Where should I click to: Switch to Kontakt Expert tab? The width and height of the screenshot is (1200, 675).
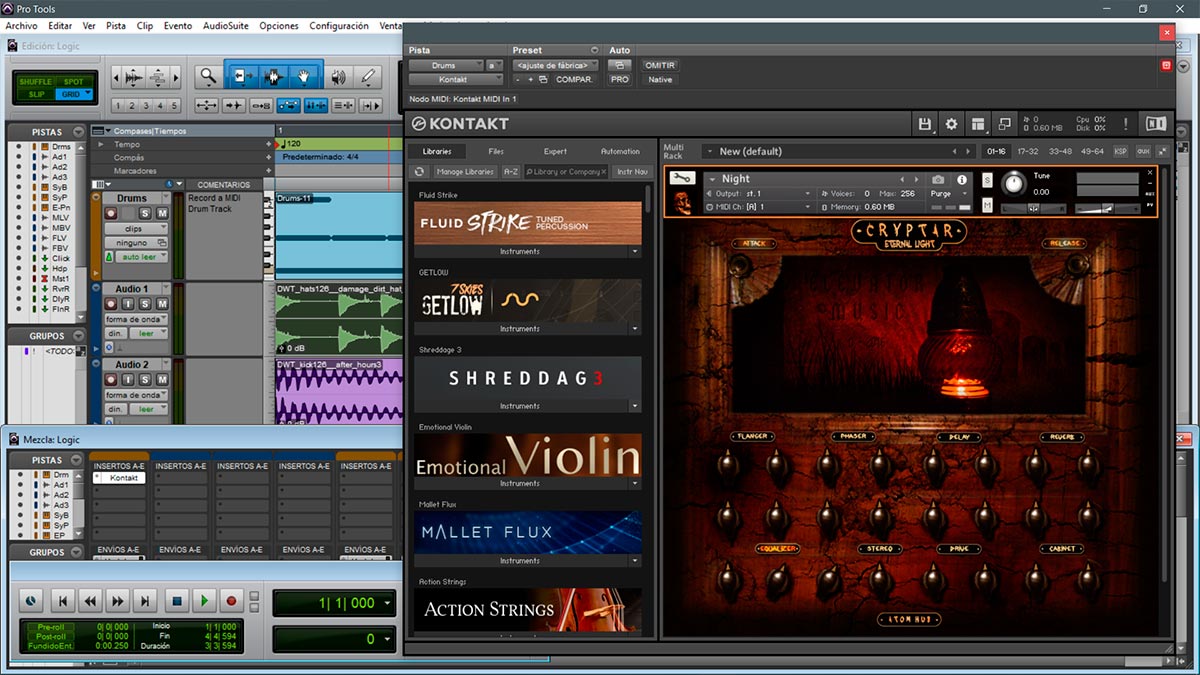(555, 151)
